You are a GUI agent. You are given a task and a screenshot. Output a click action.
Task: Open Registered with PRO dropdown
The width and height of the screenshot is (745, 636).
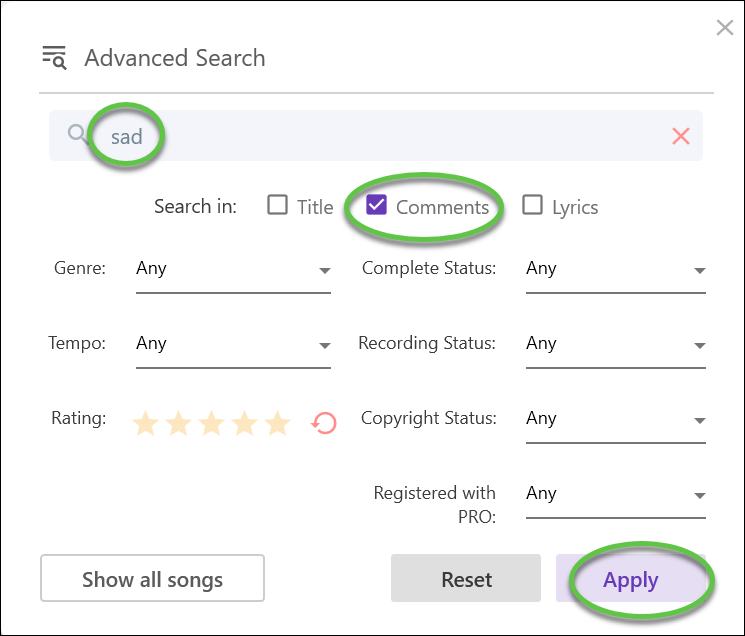point(616,494)
